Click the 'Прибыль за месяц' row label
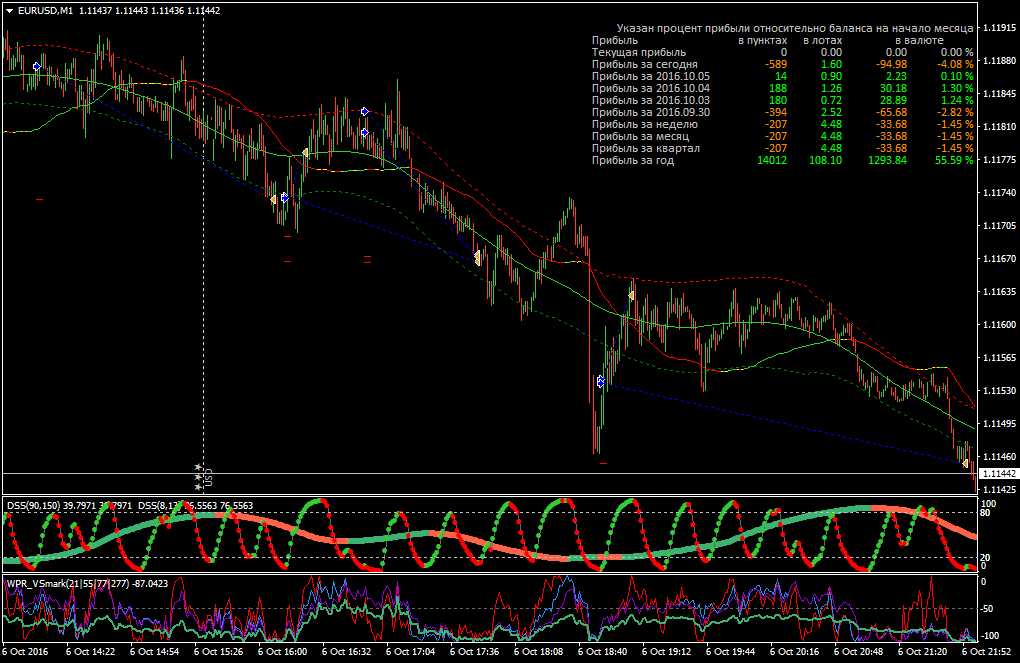The height and width of the screenshot is (663, 1020). [x=640, y=136]
